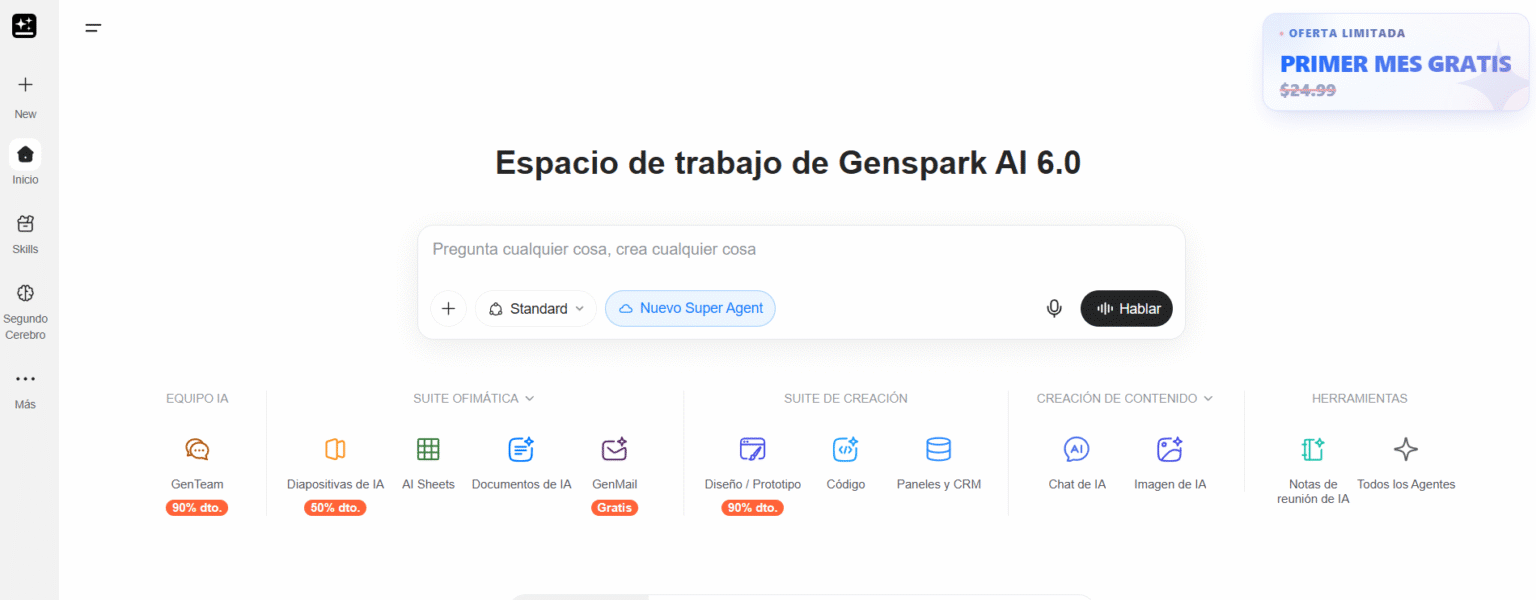Click the microphone icon
The height and width of the screenshot is (600, 1536).
[x=1054, y=308]
